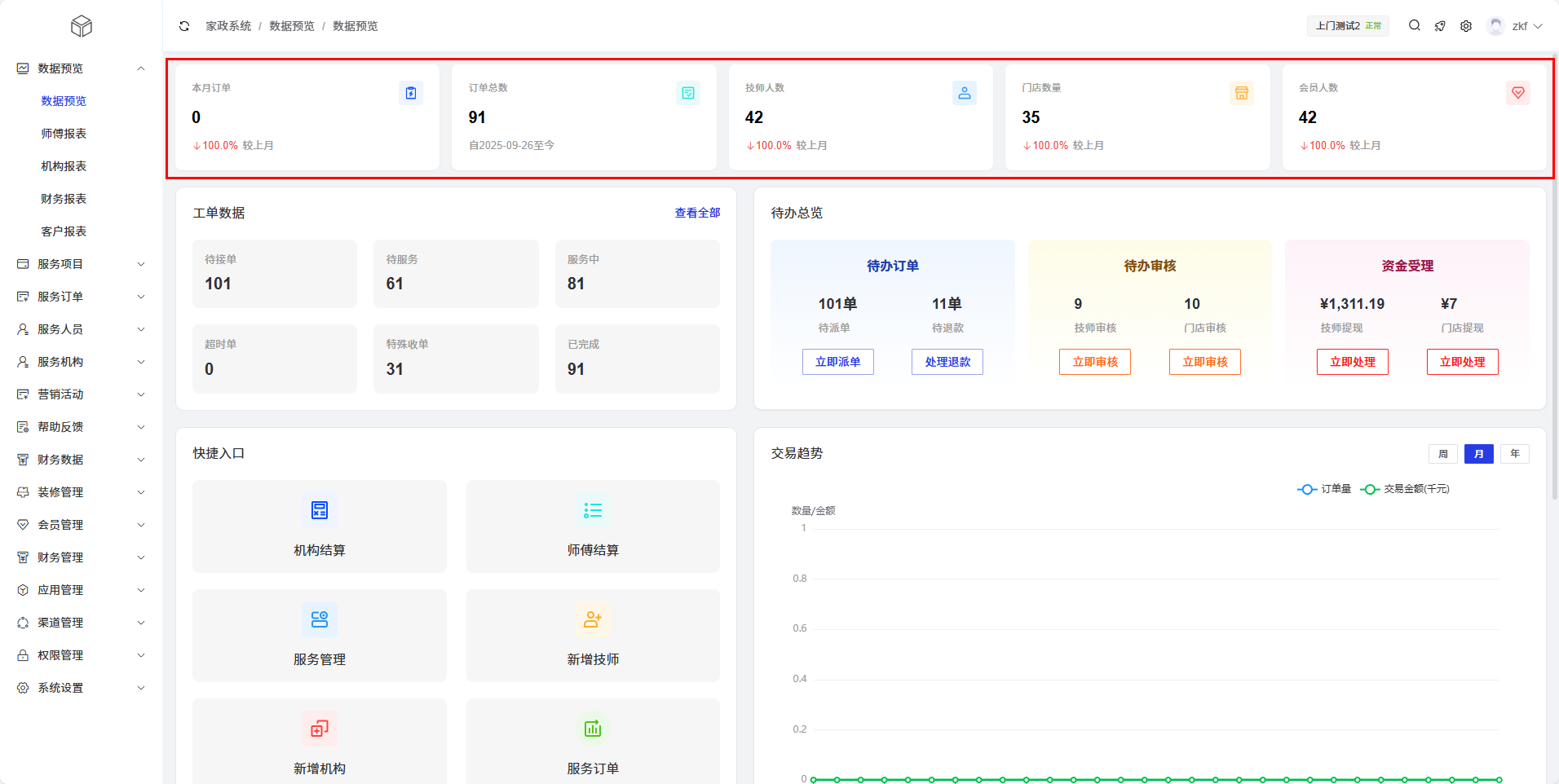Switch trend chart to 年 view
The height and width of the screenshot is (784, 1559).
coord(1515,454)
